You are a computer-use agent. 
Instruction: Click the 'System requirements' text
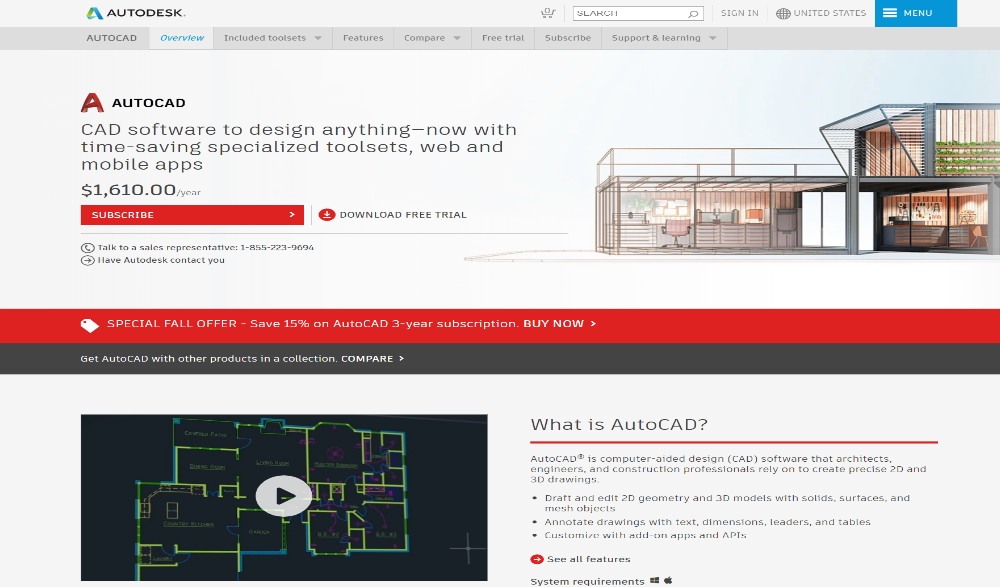587,581
